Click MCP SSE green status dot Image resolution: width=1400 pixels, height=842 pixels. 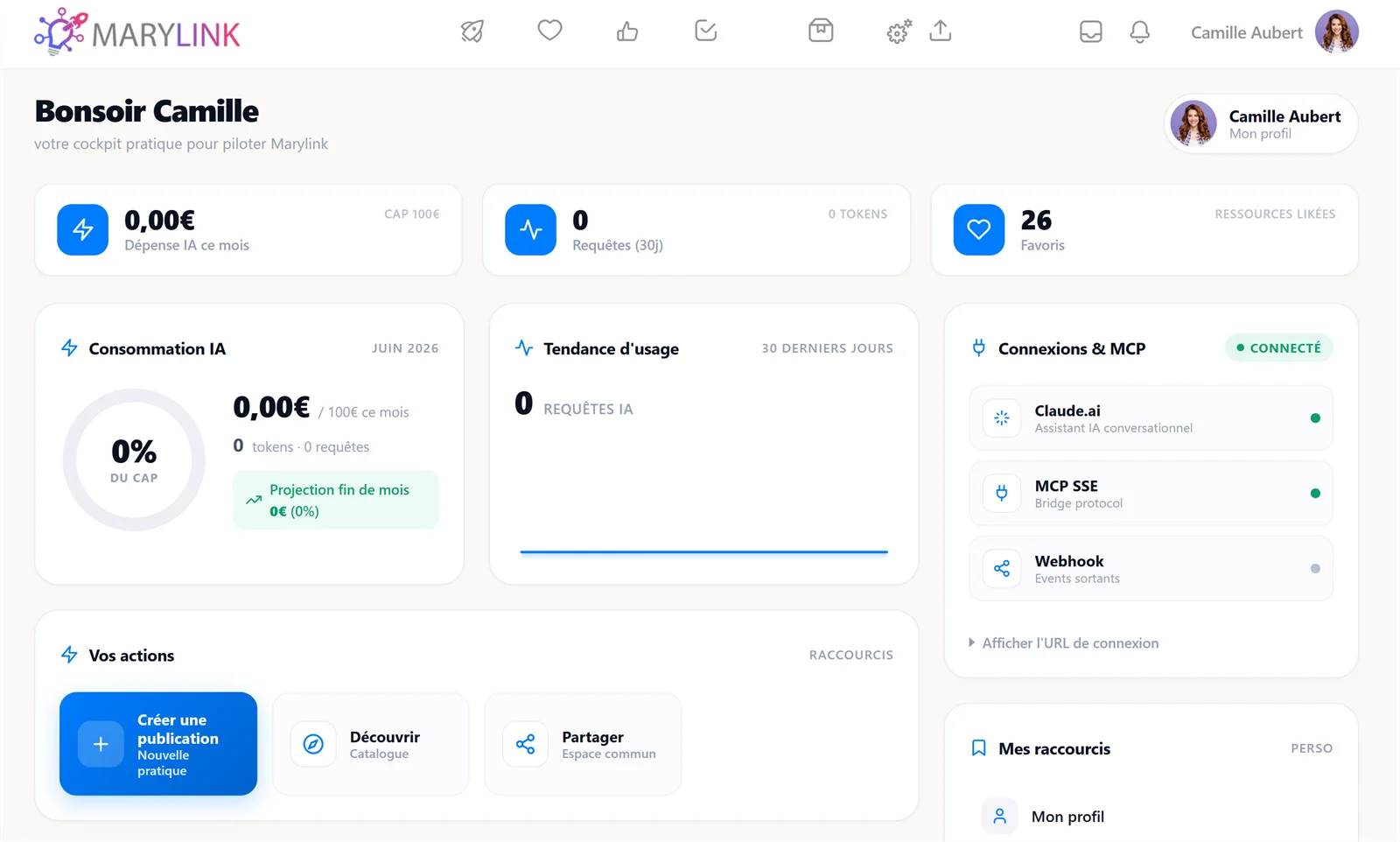[1315, 494]
